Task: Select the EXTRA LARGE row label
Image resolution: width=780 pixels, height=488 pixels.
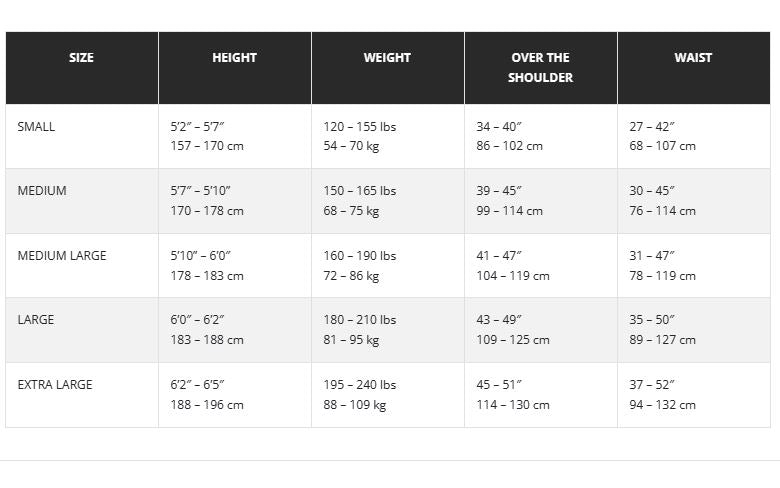Action: 55,385
